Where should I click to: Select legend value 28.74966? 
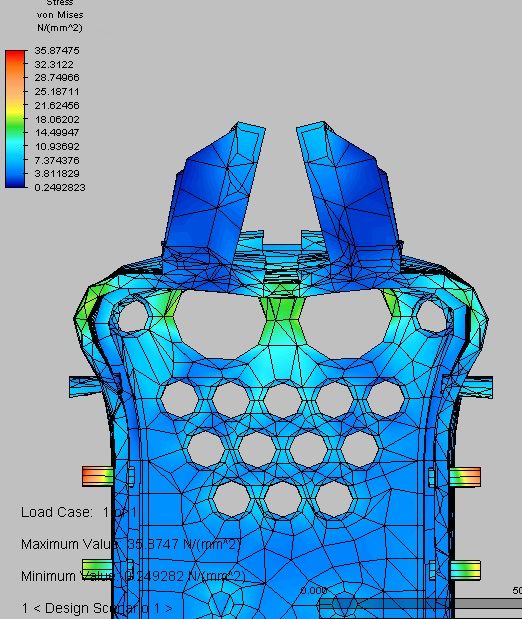(x=57, y=77)
